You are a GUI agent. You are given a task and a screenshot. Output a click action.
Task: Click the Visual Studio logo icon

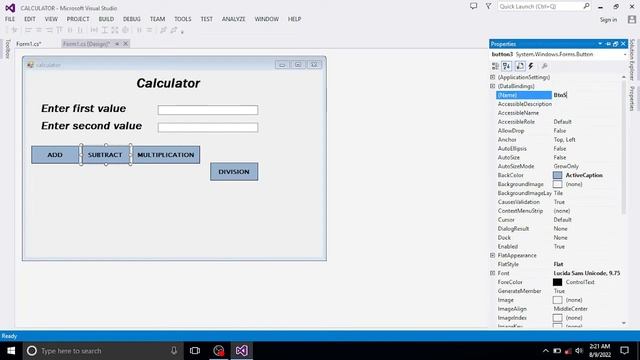point(10,8)
